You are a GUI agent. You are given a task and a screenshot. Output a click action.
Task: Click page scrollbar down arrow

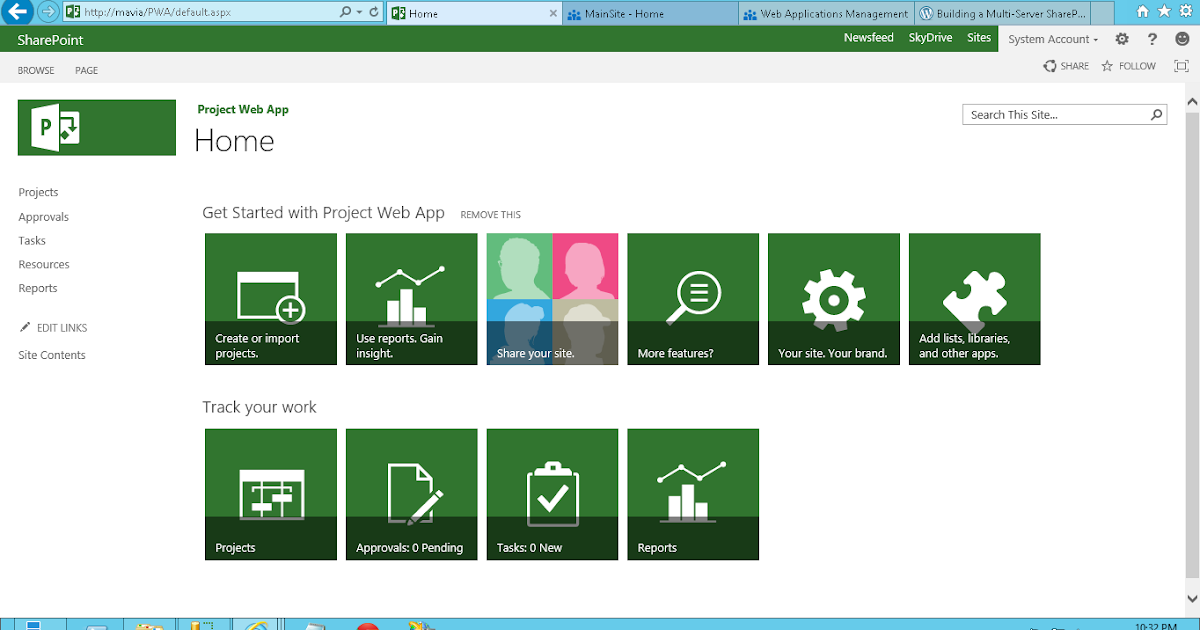1191,600
